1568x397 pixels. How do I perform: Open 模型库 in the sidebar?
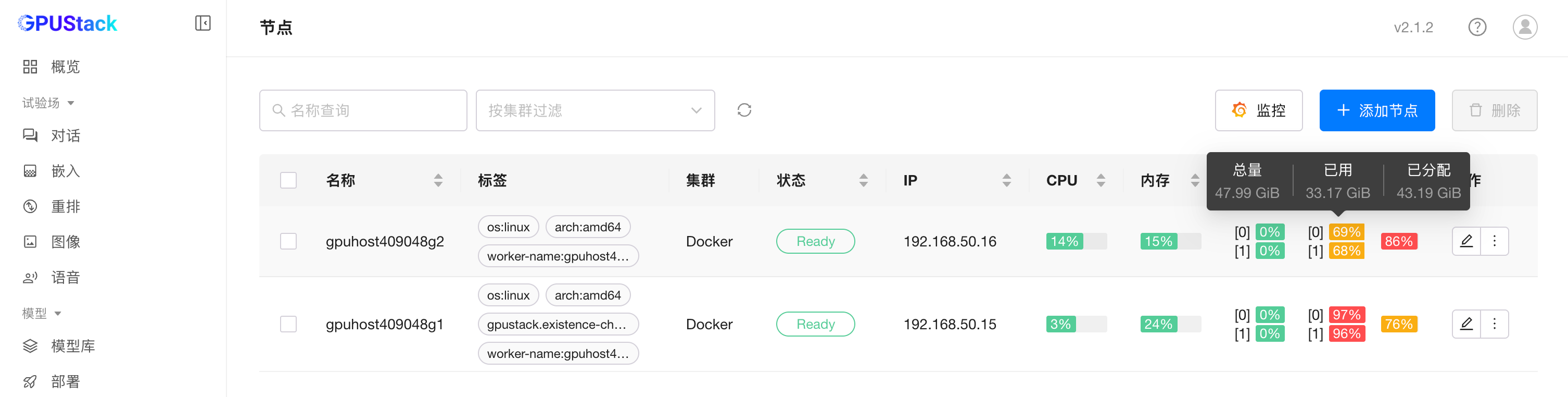point(72,346)
